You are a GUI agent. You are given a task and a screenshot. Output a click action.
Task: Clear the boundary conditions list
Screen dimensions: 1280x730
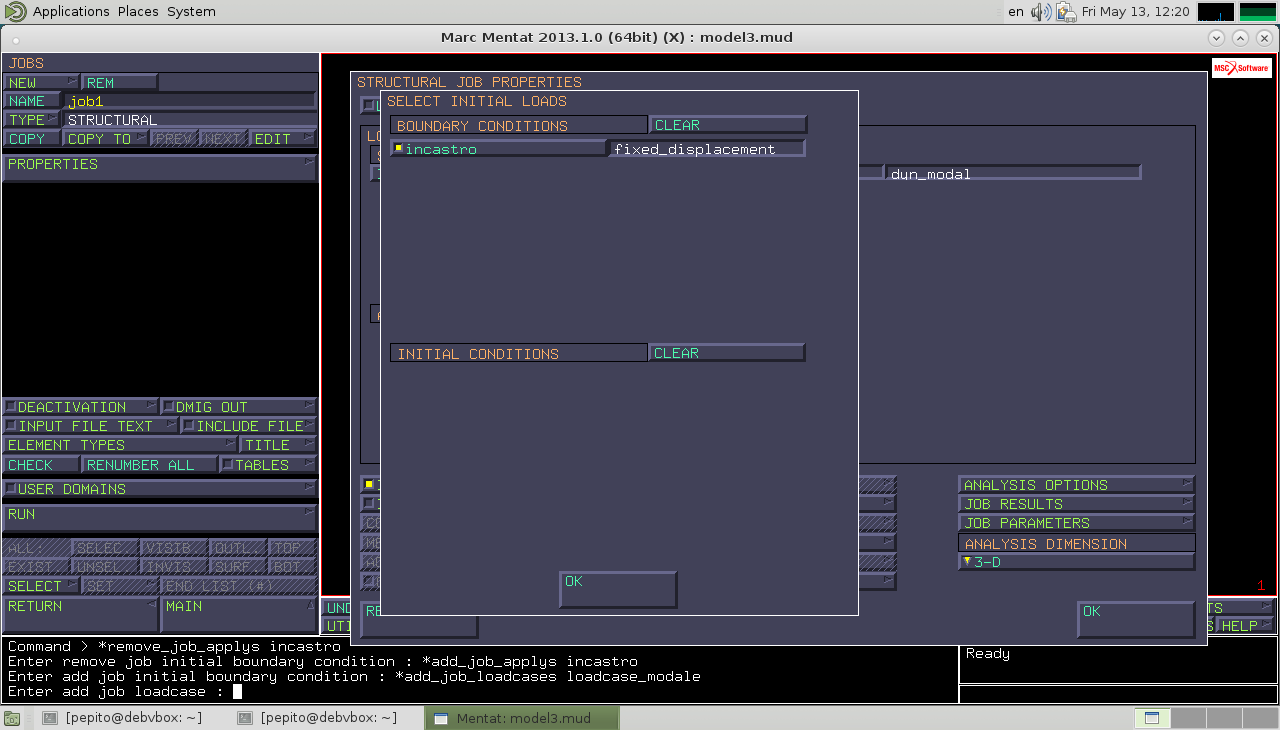pyautogui.click(x=727, y=125)
